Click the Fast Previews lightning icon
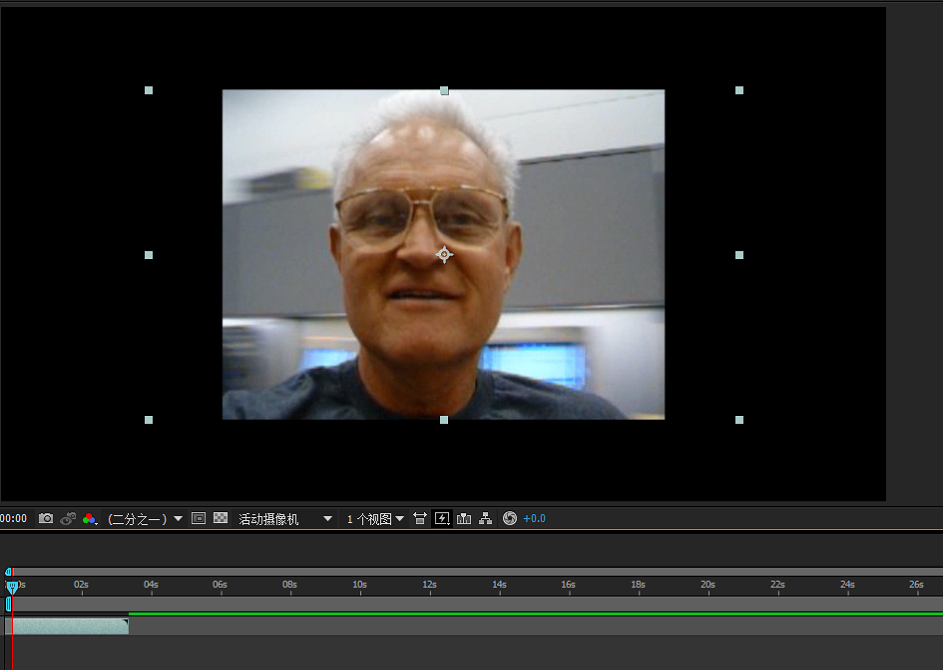Image resolution: width=943 pixels, height=670 pixels. tap(442, 518)
